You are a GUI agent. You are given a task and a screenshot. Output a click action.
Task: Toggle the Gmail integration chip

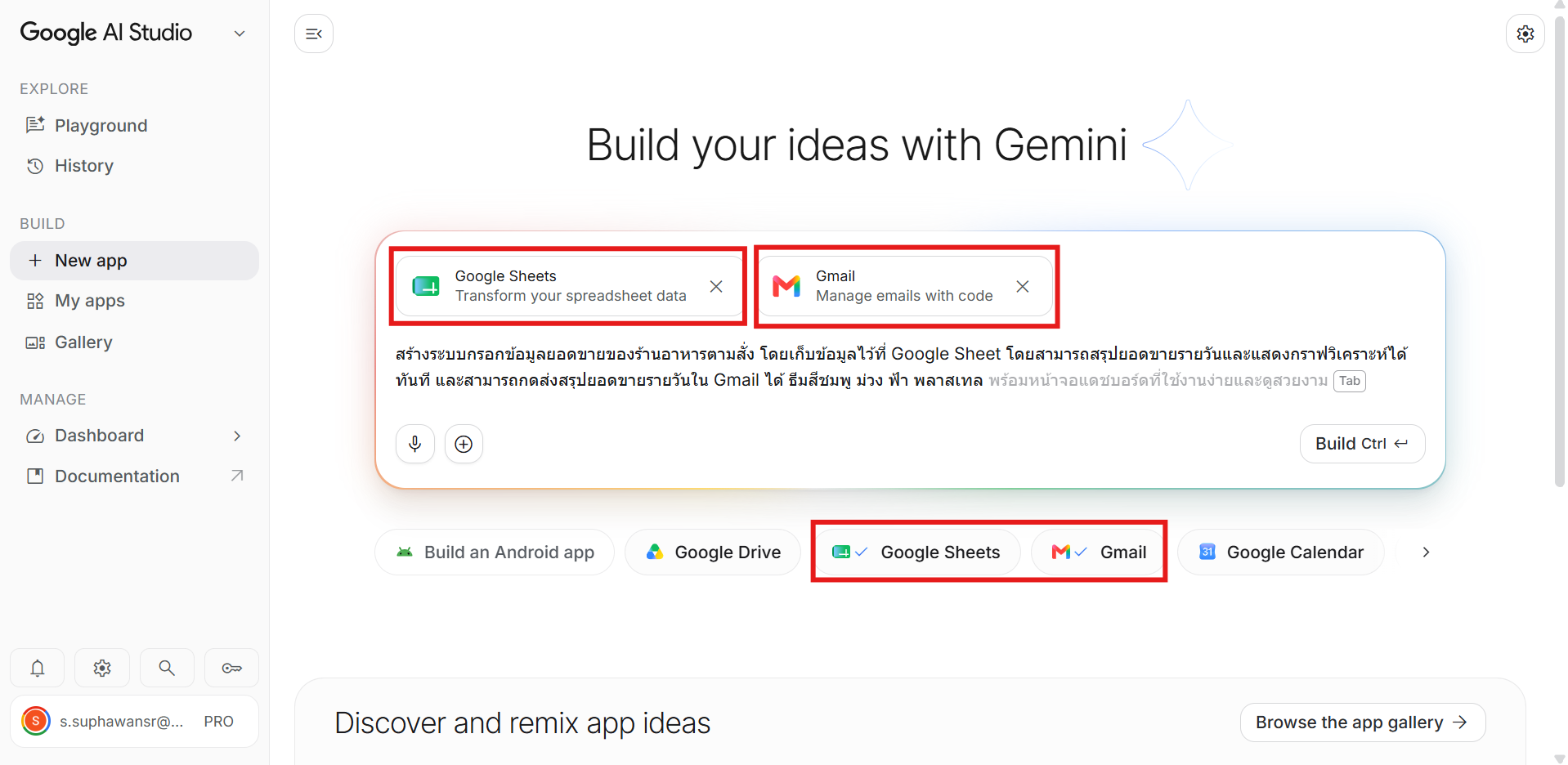click(1098, 552)
